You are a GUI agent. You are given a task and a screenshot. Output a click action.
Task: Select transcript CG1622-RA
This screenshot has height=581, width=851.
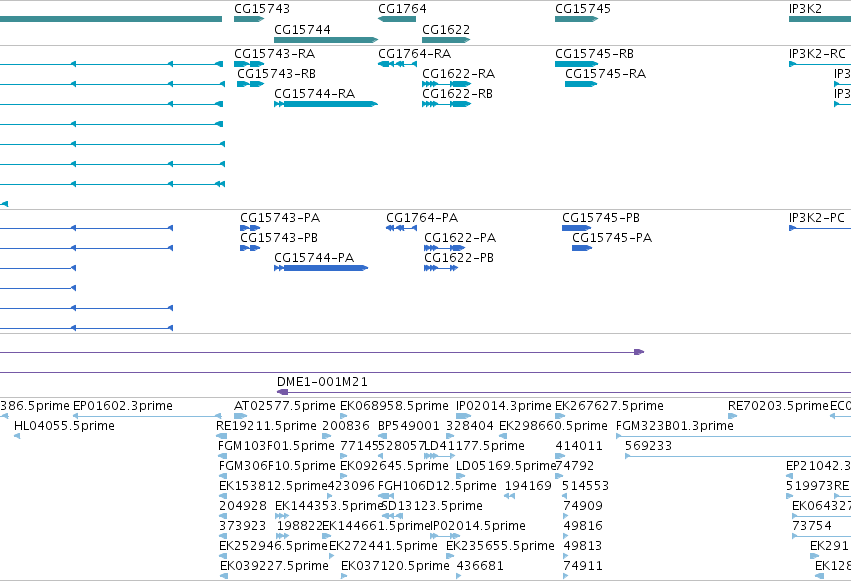tap(447, 84)
